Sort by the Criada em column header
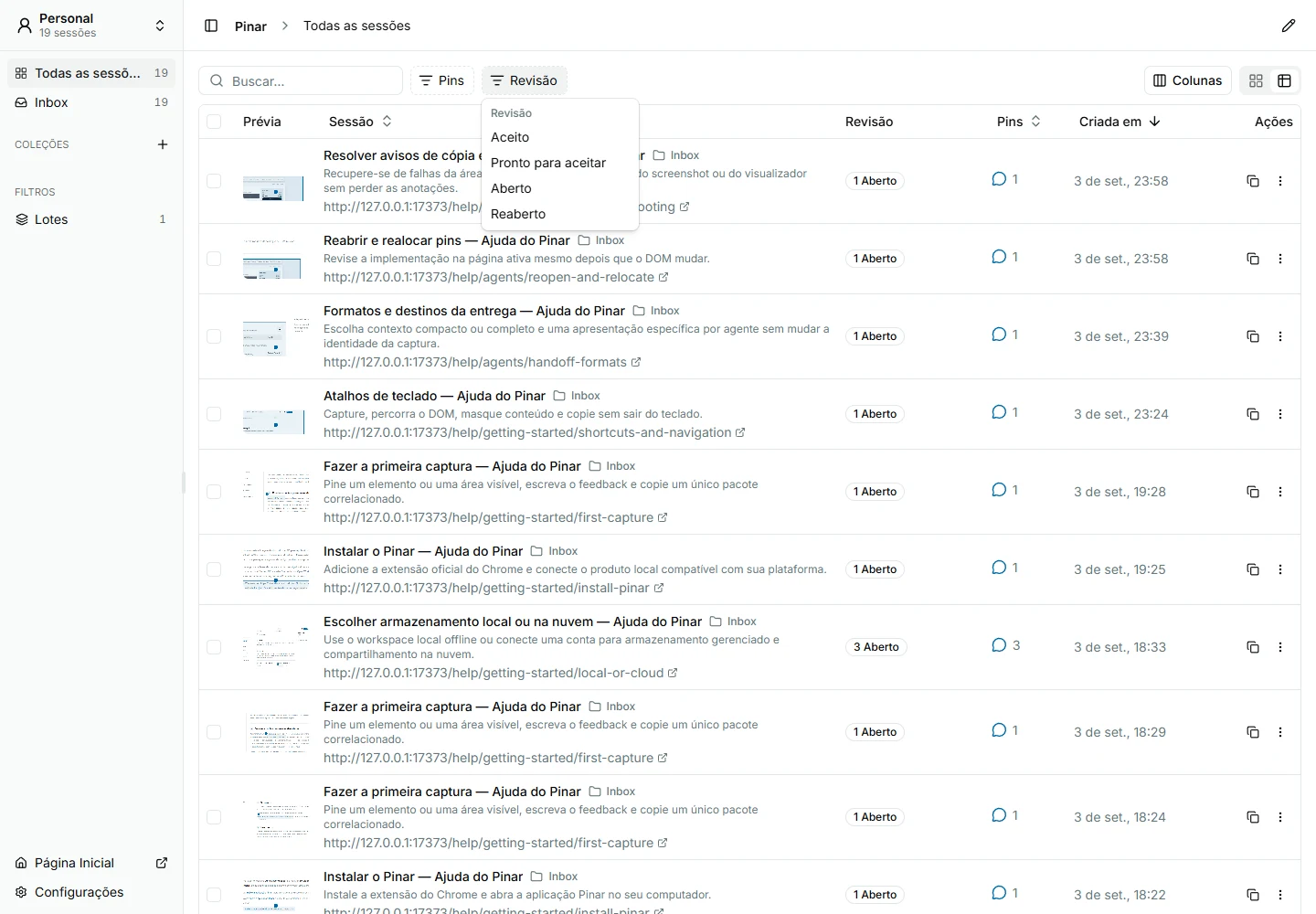1316x914 pixels. (x=1120, y=122)
